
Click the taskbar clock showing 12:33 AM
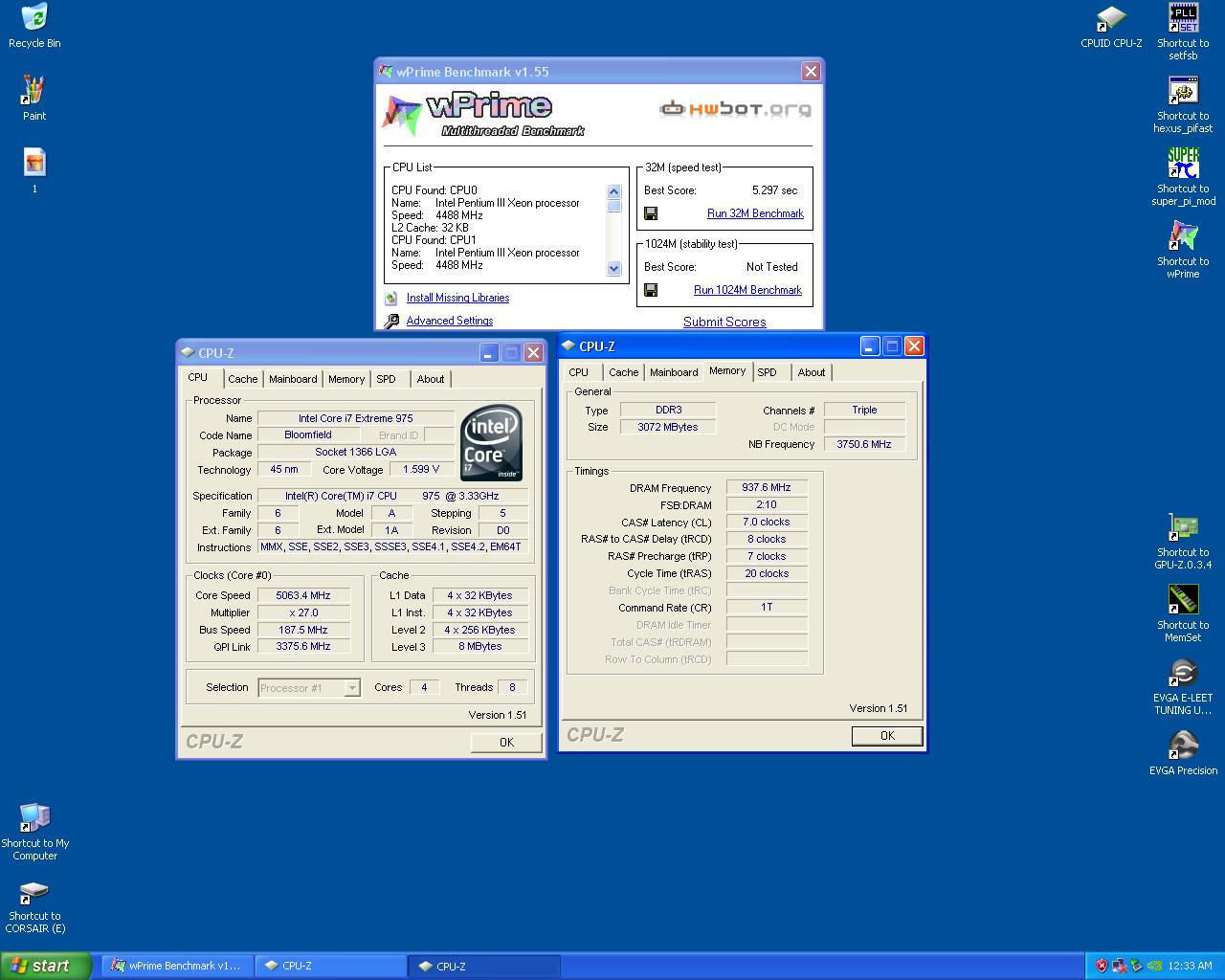[x=1191, y=966]
